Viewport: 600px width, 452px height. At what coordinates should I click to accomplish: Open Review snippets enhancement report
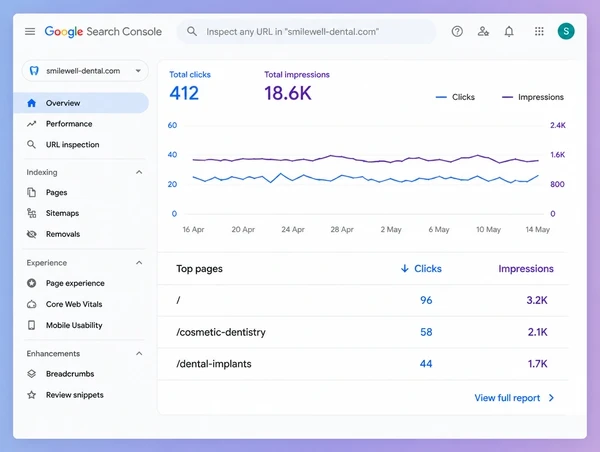point(75,395)
